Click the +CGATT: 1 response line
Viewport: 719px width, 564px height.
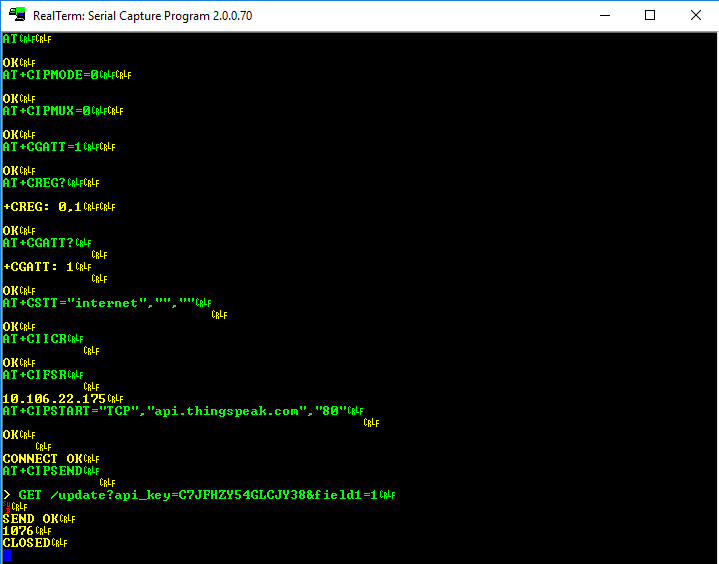(x=38, y=267)
